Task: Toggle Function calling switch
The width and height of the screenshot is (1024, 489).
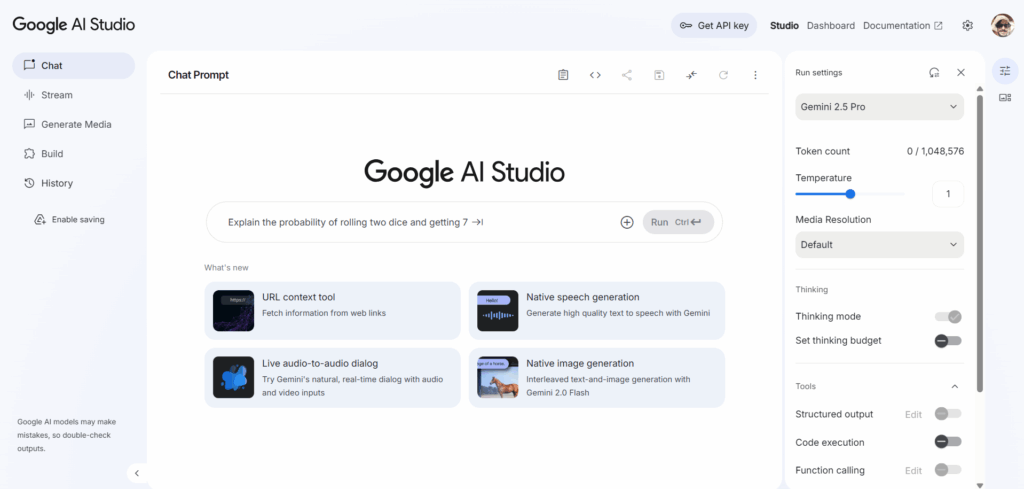Action: tap(948, 469)
